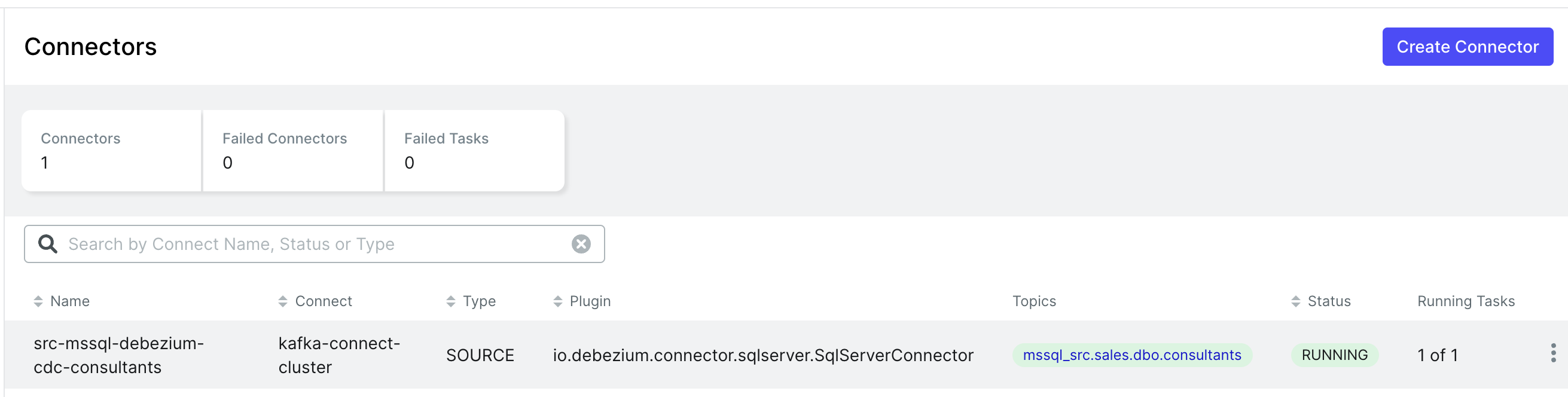Click the sort arrows beside Type
The image size is (1568, 397).
(450, 301)
